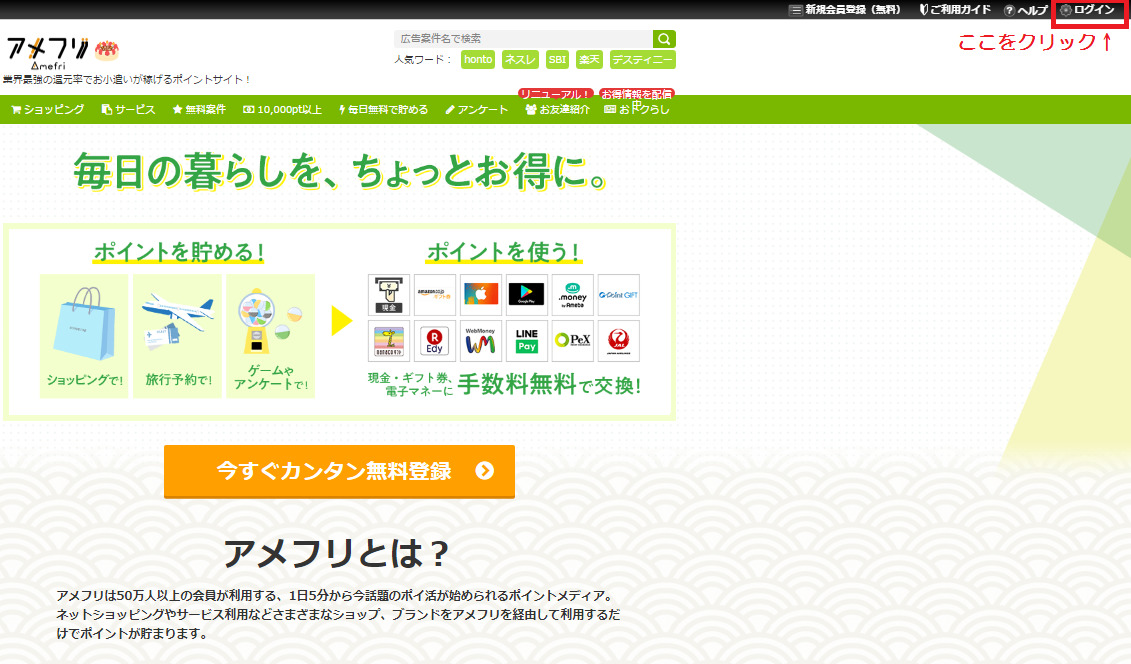Image resolution: width=1131 pixels, height=664 pixels.
Task: Open ご利用ガイド link
Action: [x=955, y=10]
